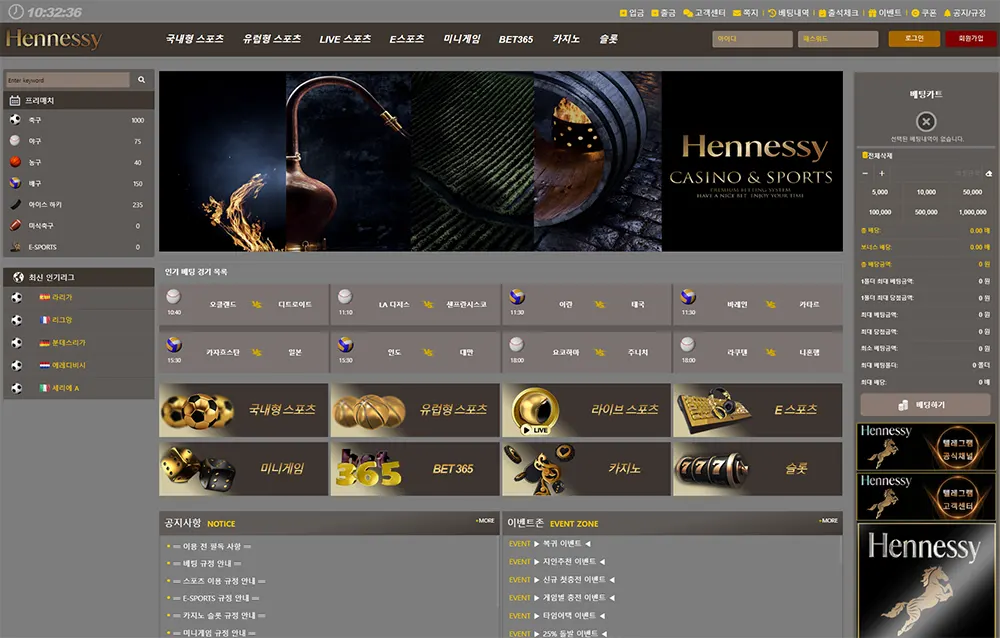1000x638 pixels.
Task: Click MORE in 이벤트존 event header
Action: pos(828,521)
